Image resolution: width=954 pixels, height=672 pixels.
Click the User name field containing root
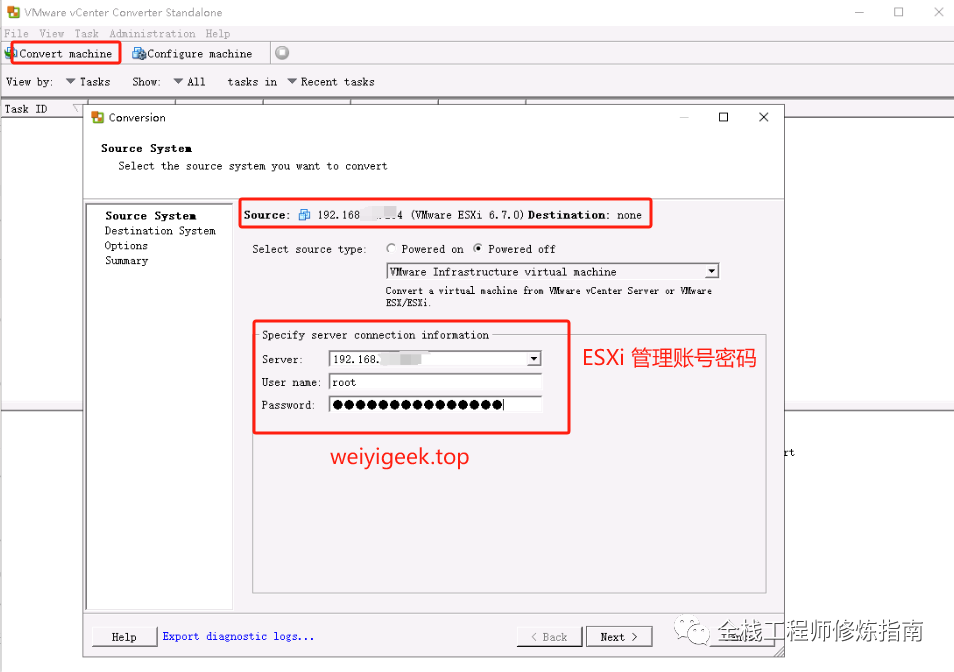pos(435,382)
